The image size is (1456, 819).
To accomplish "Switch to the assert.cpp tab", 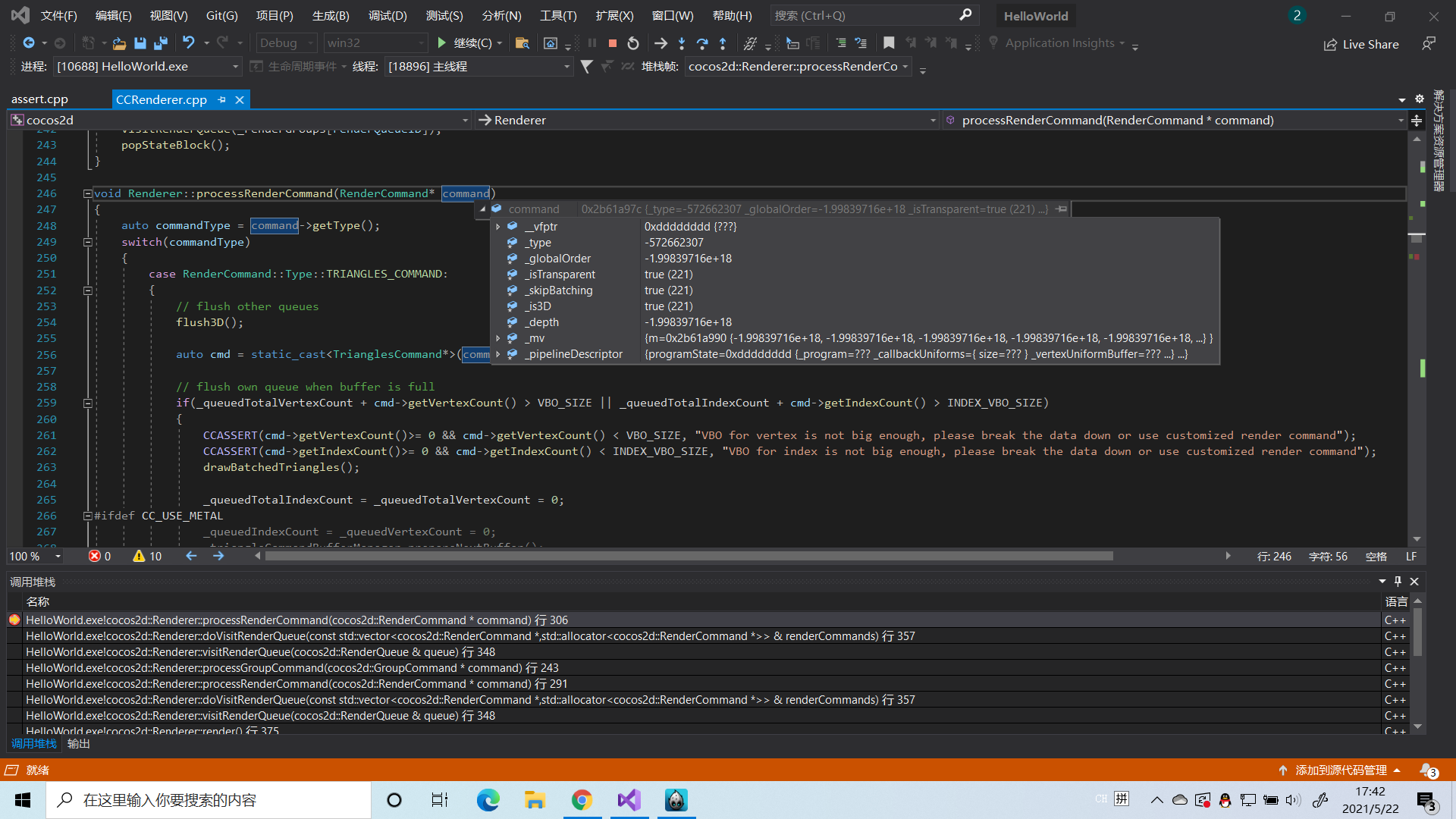I will click(x=39, y=99).
